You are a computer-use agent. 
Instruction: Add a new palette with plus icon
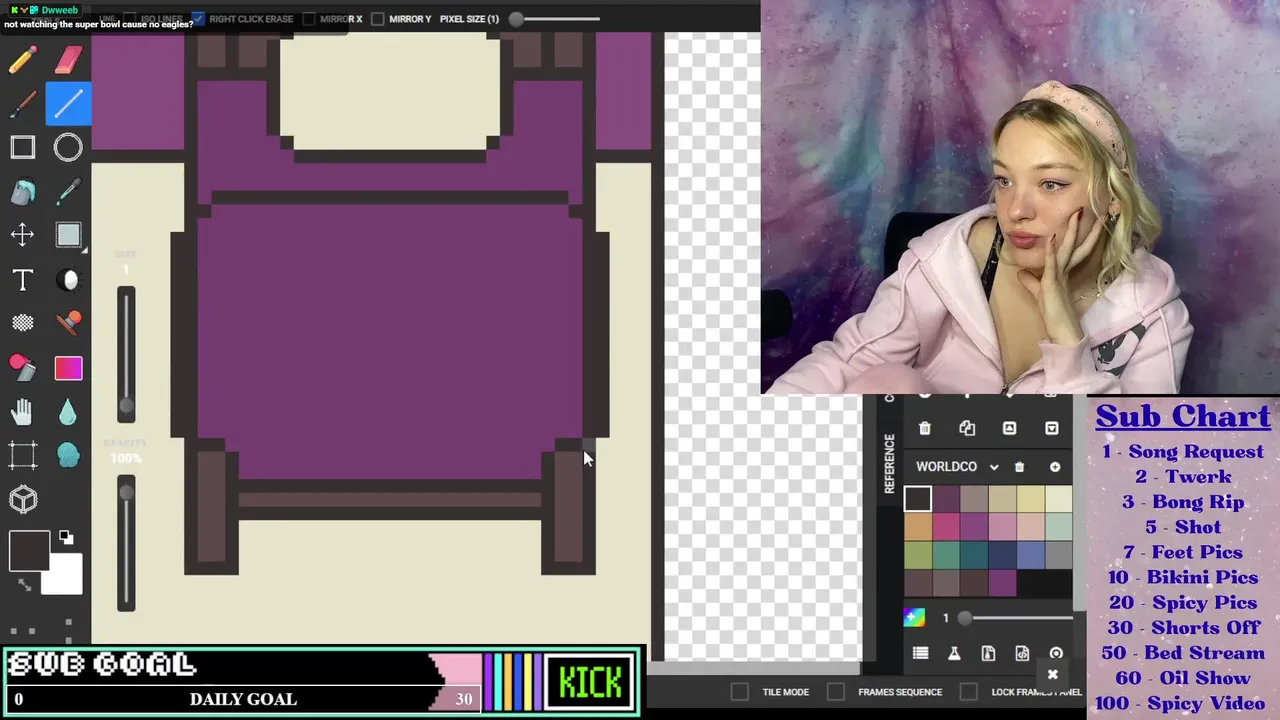tap(1055, 467)
